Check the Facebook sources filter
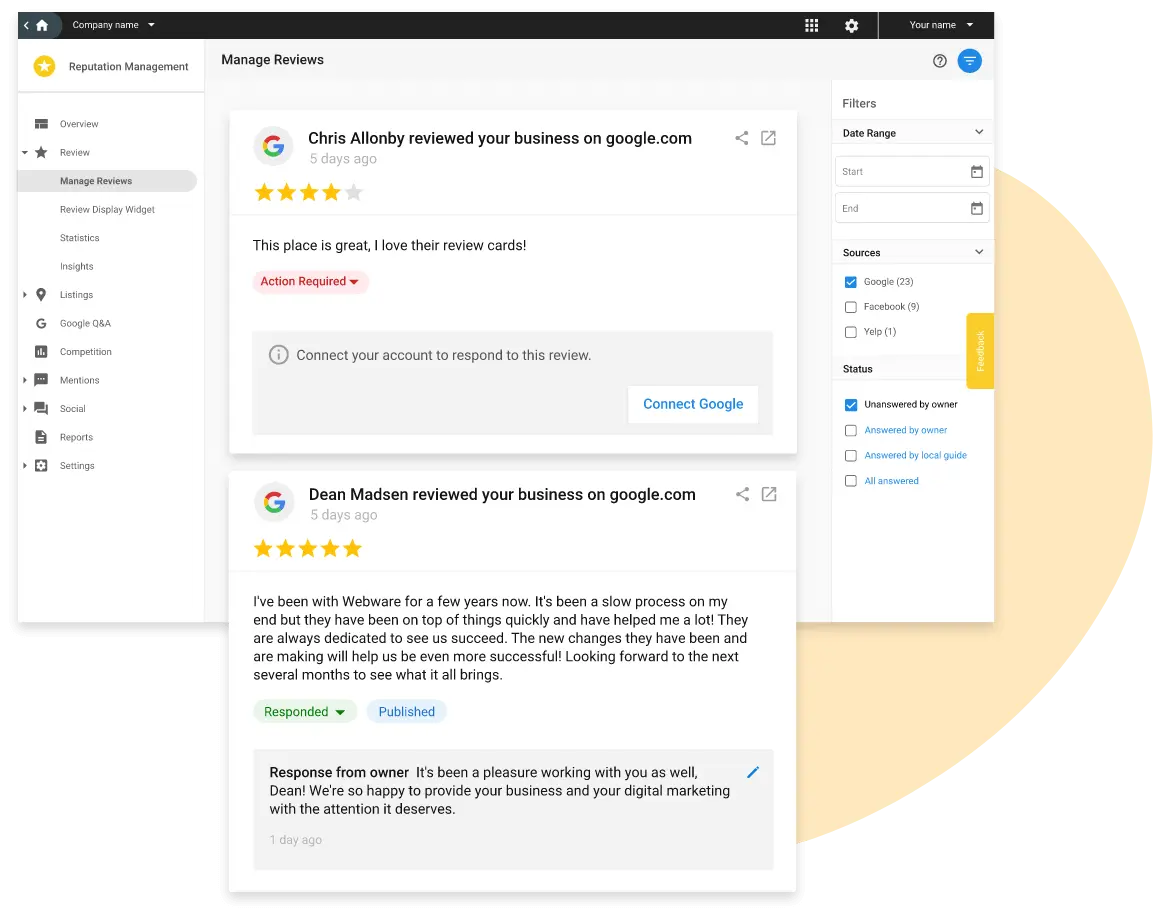 [x=851, y=306]
